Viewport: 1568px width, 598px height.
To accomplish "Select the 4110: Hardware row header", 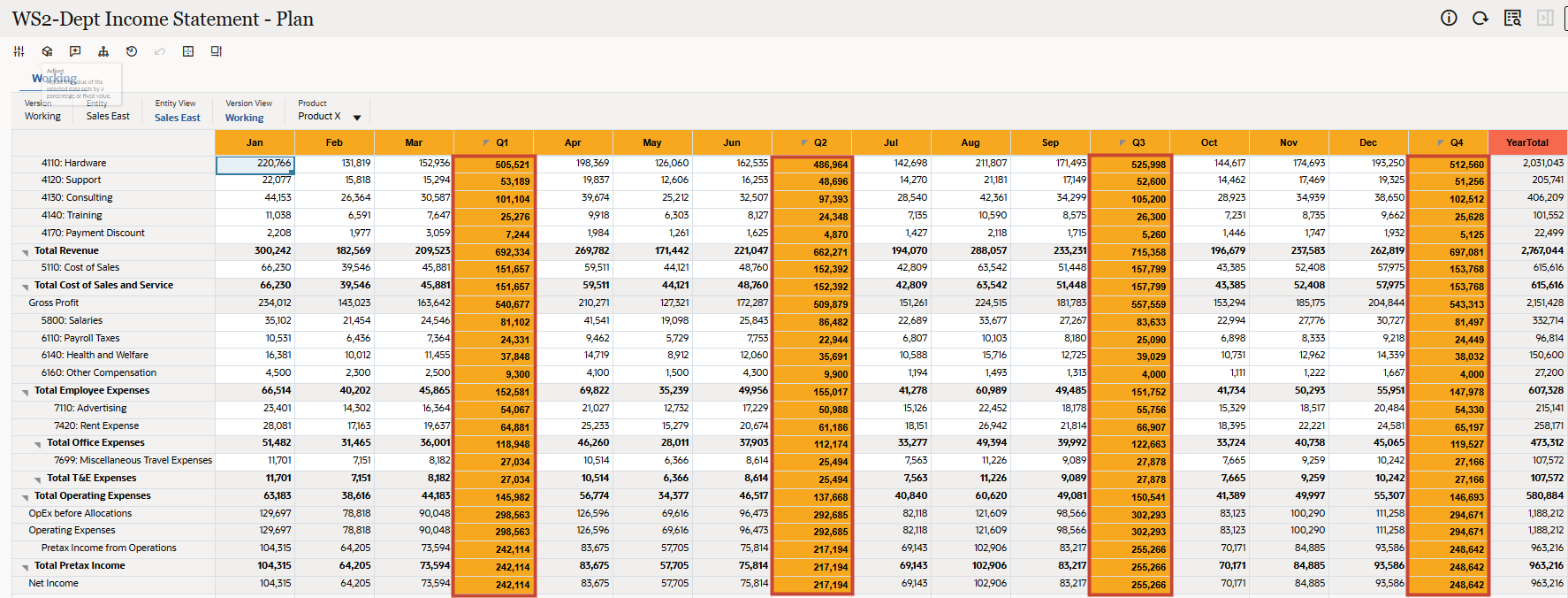I will click(x=113, y=163).
